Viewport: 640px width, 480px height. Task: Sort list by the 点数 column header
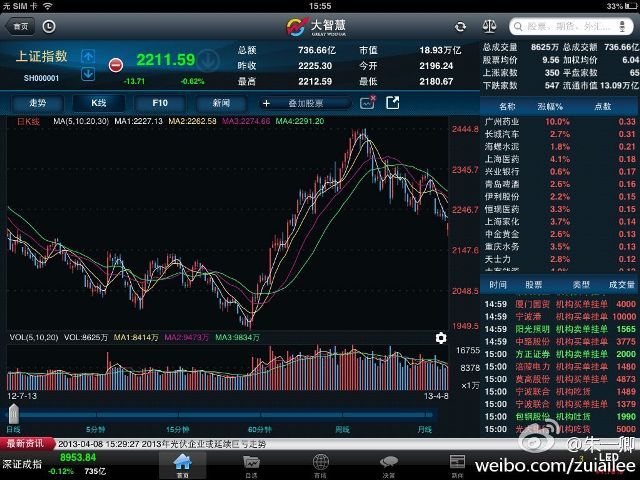pyautogui.click(x=602, y=107)
